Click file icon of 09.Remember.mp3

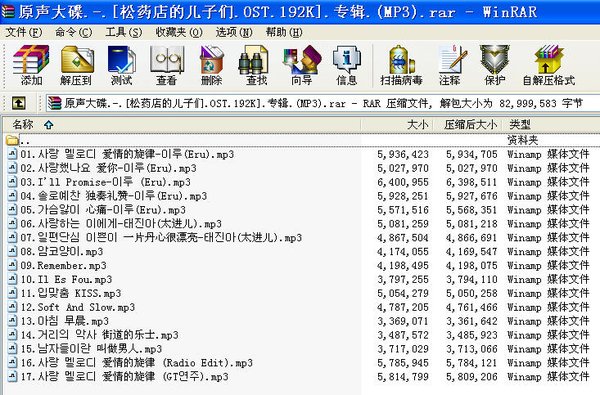13,265
